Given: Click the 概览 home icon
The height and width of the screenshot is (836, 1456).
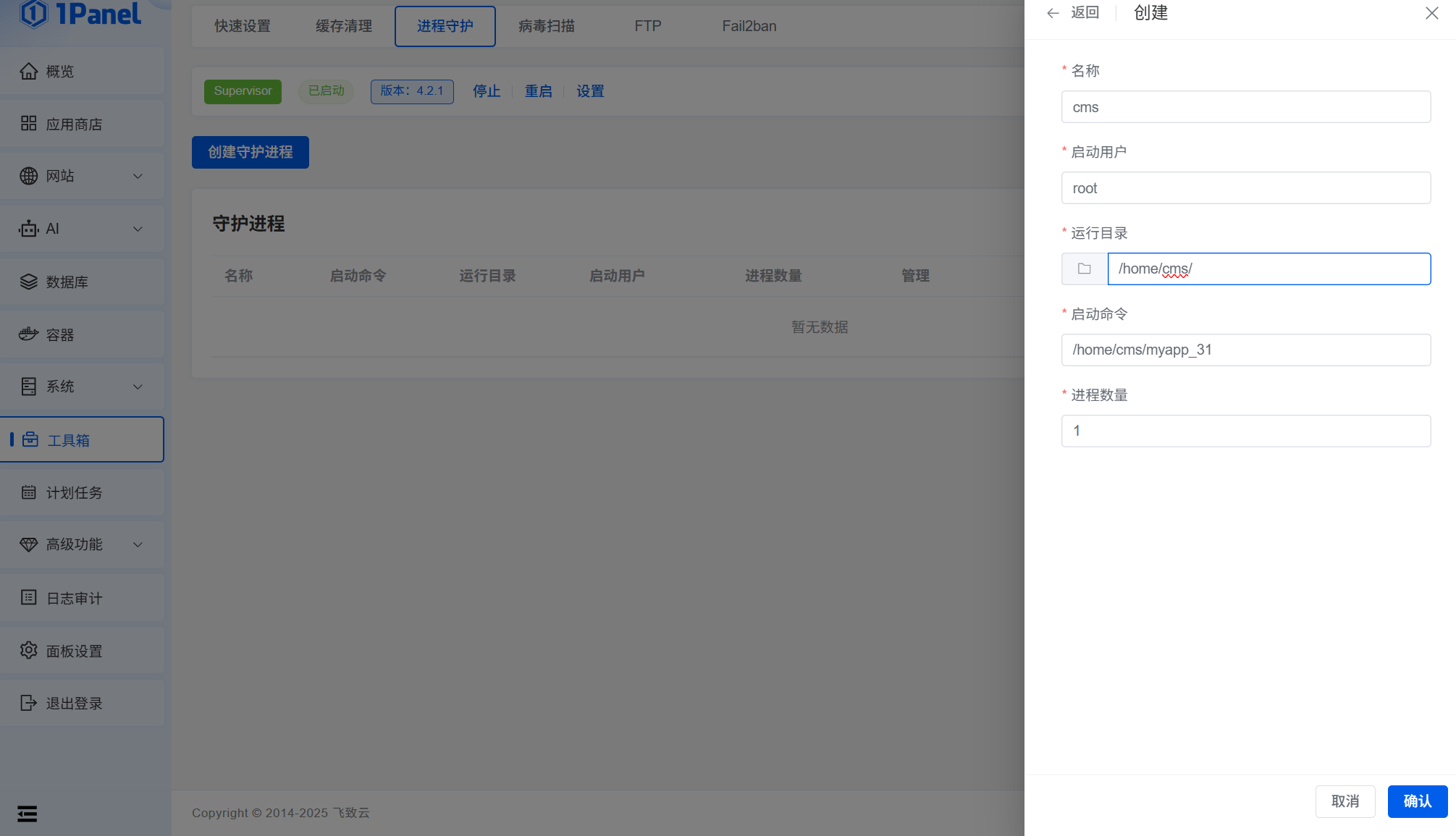Looking at the screenshot, I should [28, 71].
